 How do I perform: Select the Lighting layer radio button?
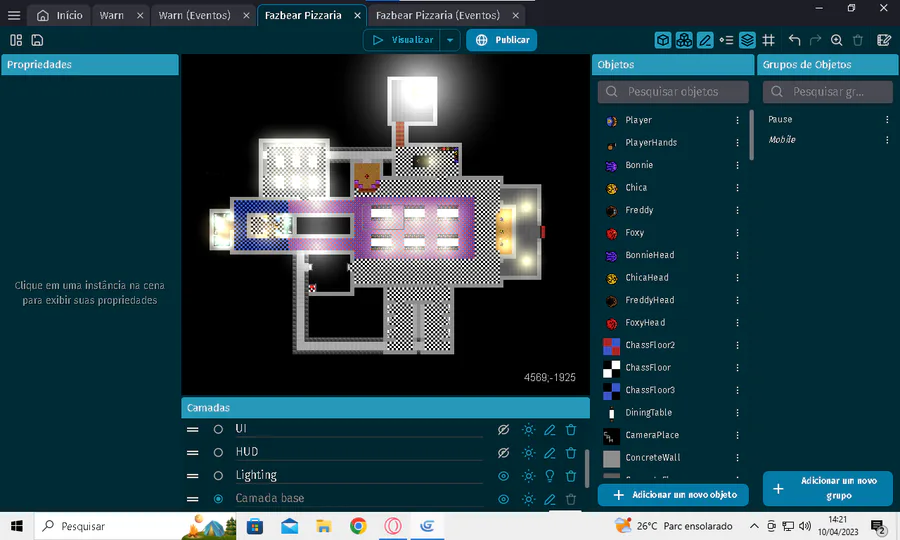tap(218, 476)
